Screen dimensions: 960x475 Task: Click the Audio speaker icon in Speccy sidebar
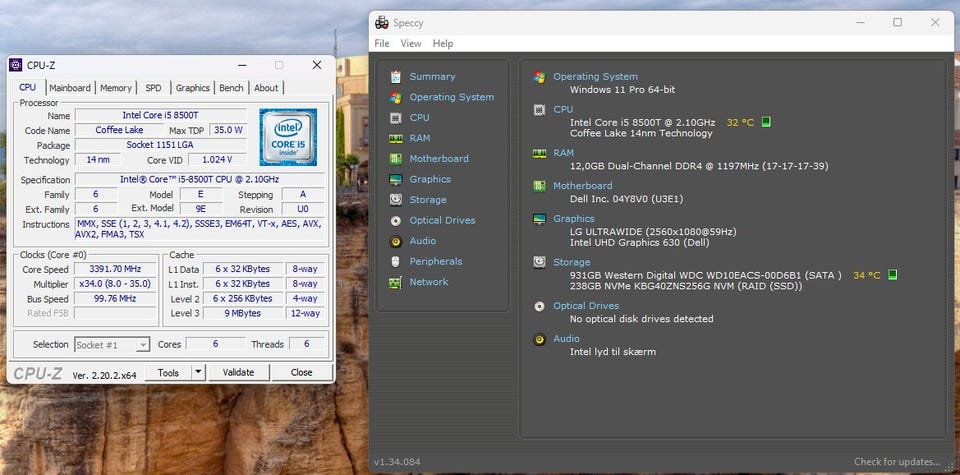[x=396, y=241]
